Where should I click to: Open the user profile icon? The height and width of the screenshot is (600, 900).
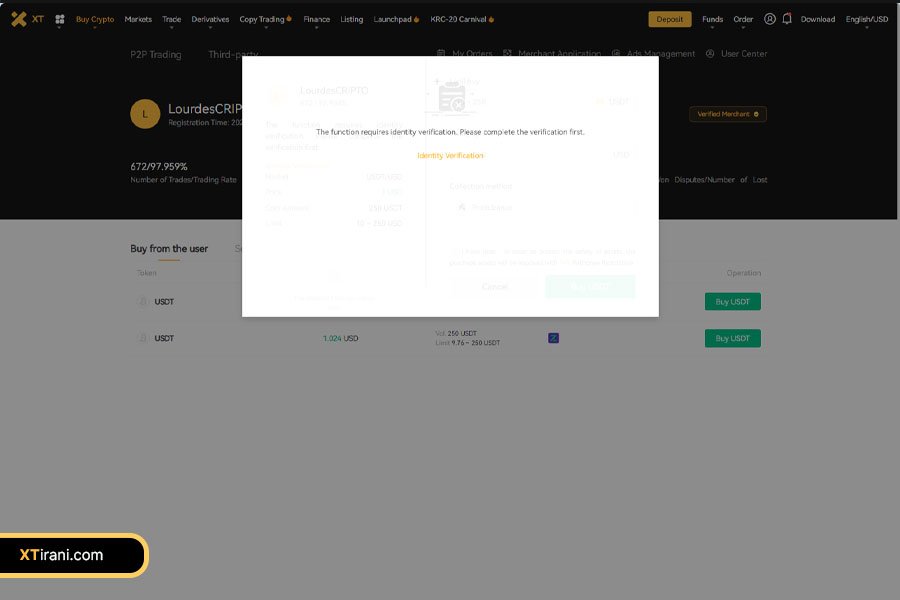click(769, 19)
